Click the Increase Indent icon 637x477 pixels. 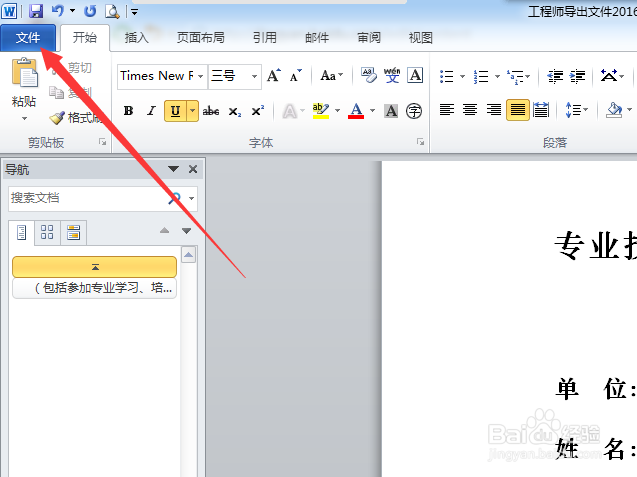click(577, 76)
